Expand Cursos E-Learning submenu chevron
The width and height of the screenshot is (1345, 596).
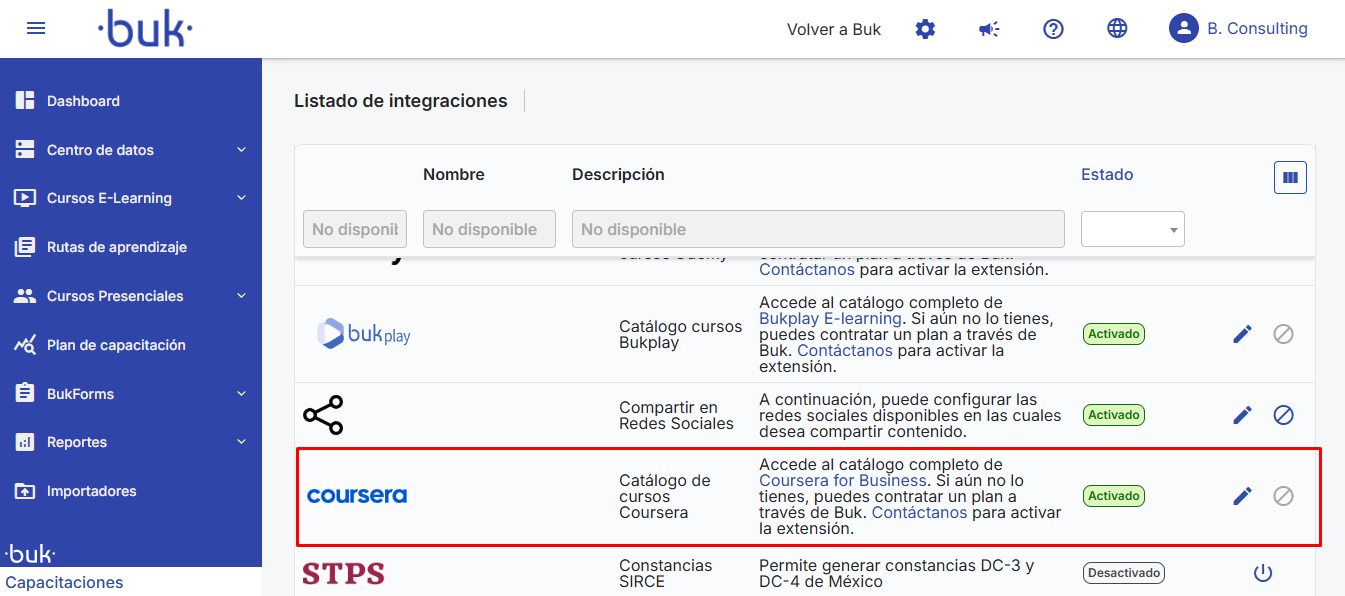(241, 198)
